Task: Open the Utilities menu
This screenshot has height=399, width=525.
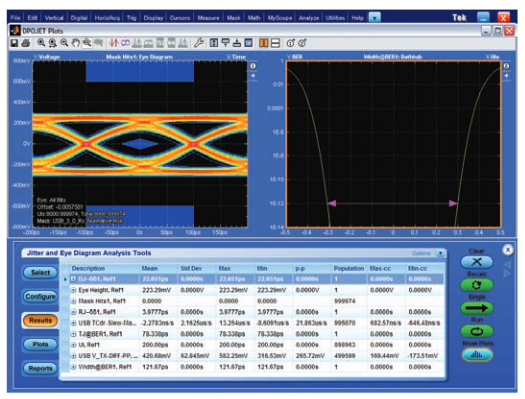Action: 335,18
